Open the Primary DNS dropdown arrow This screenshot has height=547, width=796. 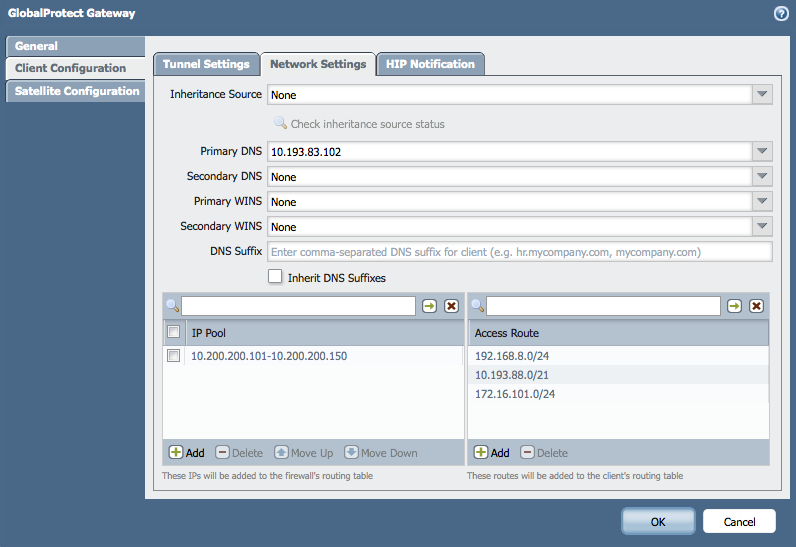(x=762, y=151)
